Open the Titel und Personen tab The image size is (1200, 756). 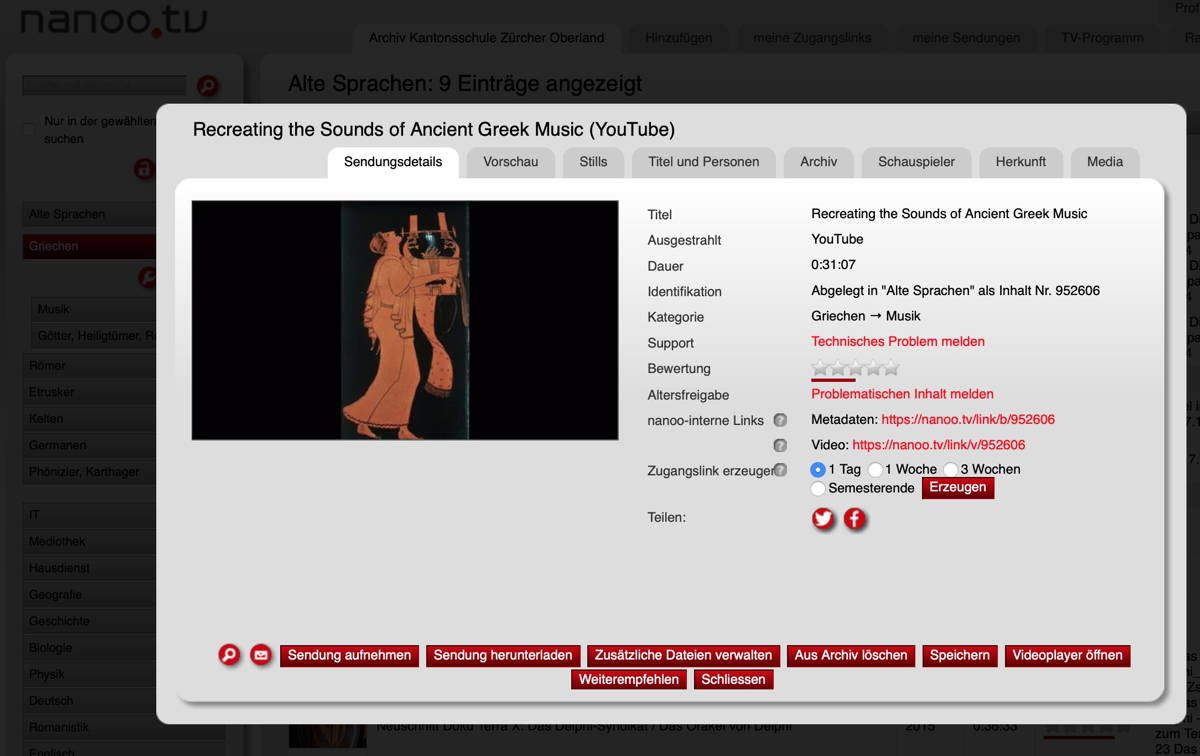703,162
